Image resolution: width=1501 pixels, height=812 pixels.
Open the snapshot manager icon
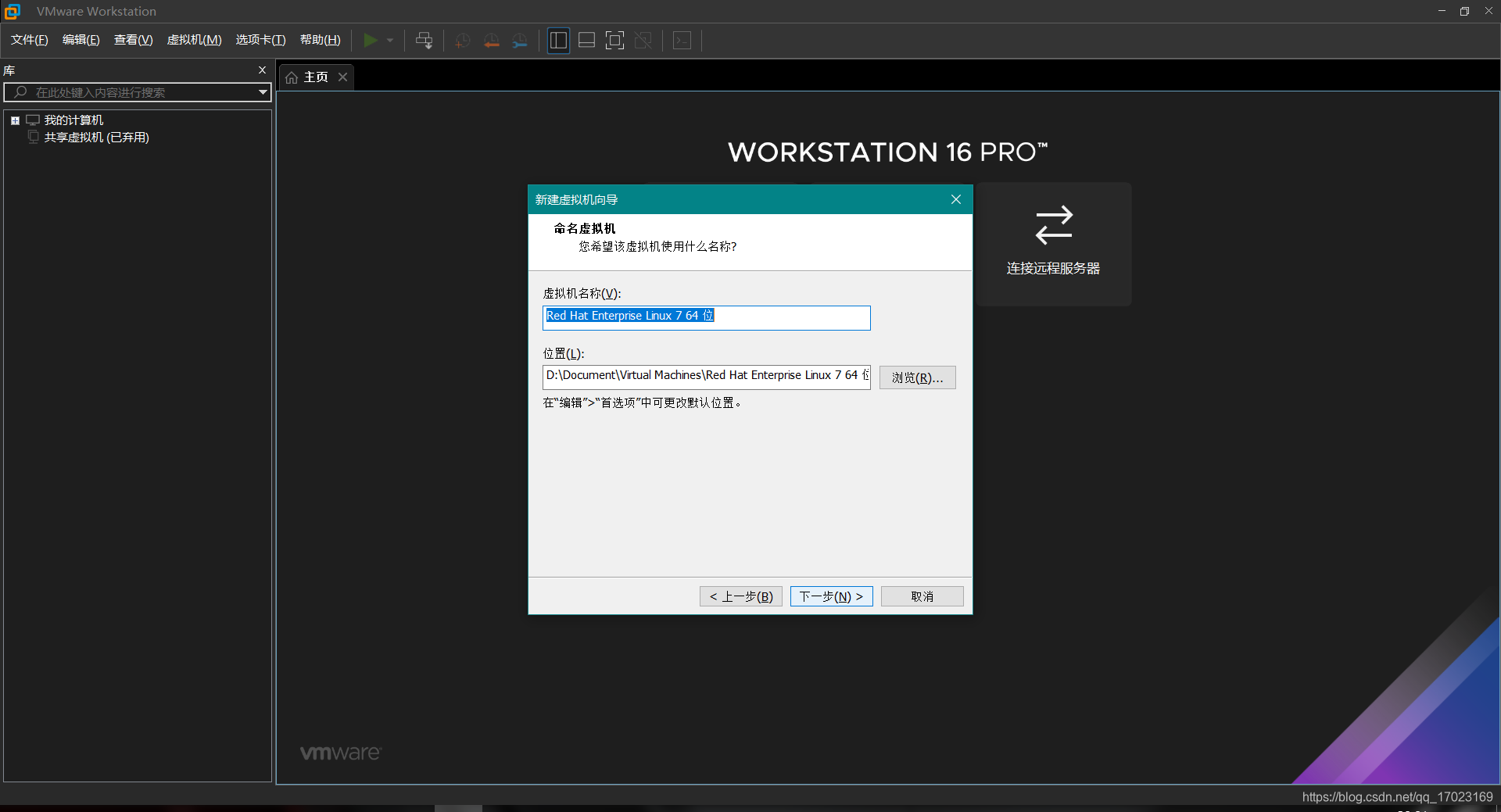tap(520, 41)
